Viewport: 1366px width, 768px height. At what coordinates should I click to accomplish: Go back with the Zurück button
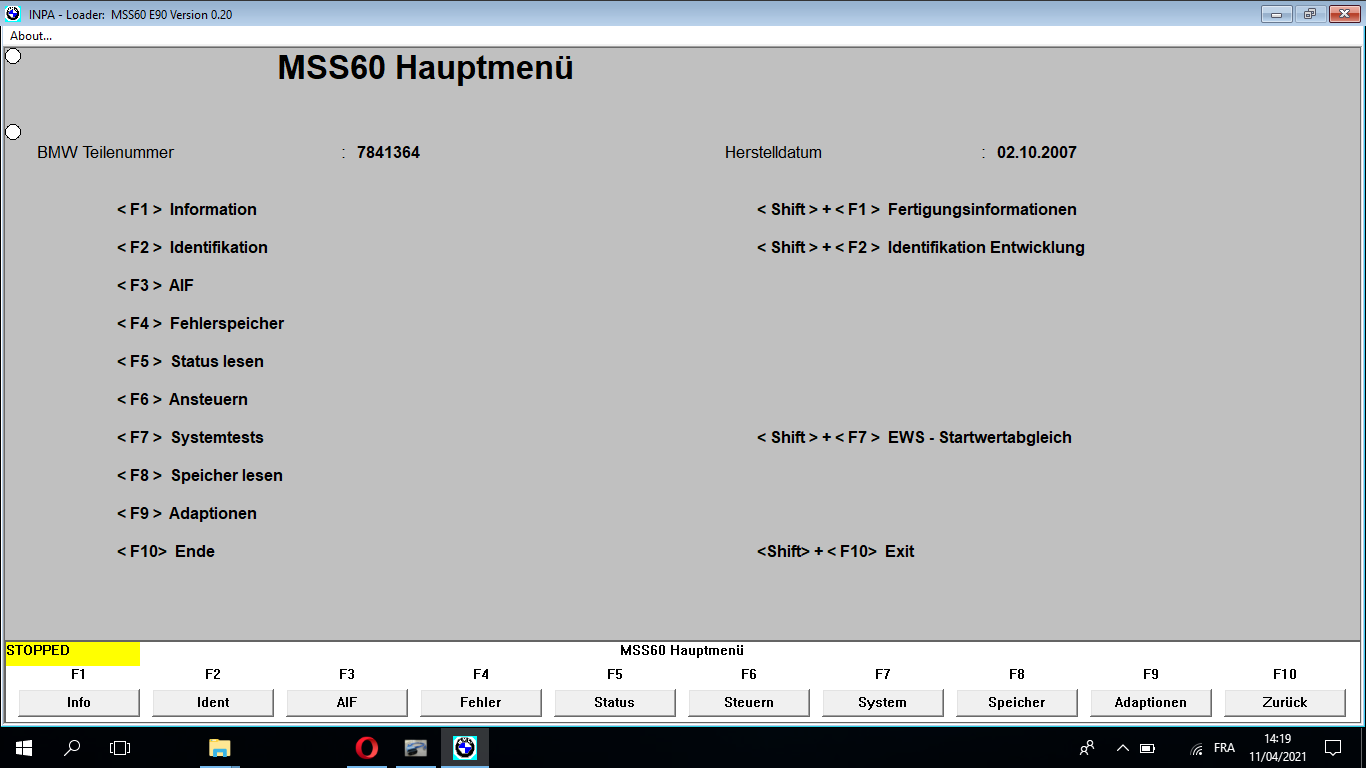[1285, 702]
